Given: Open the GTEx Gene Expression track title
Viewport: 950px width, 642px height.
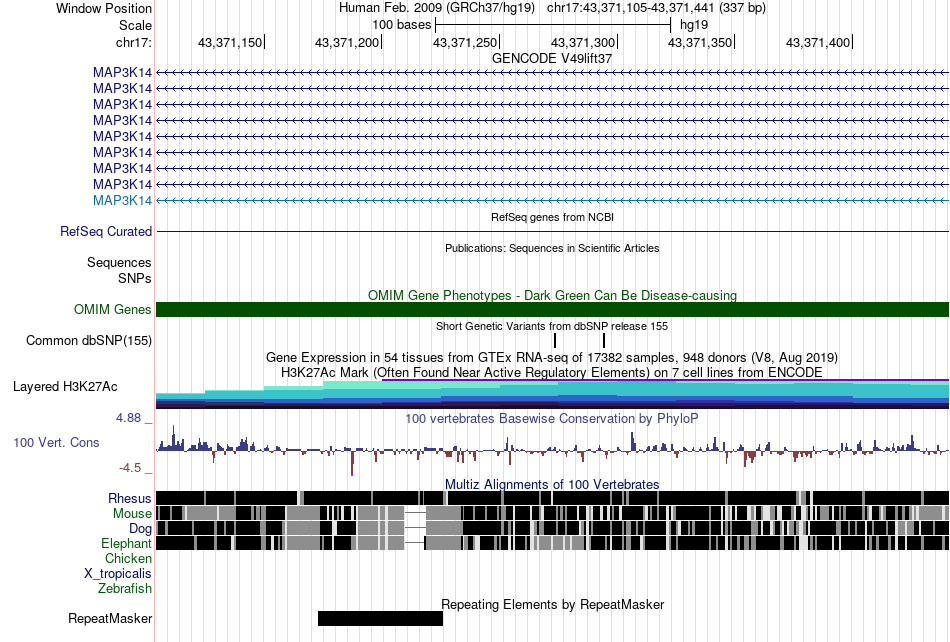Looking at the screenshot, I should tap(552, 357).
